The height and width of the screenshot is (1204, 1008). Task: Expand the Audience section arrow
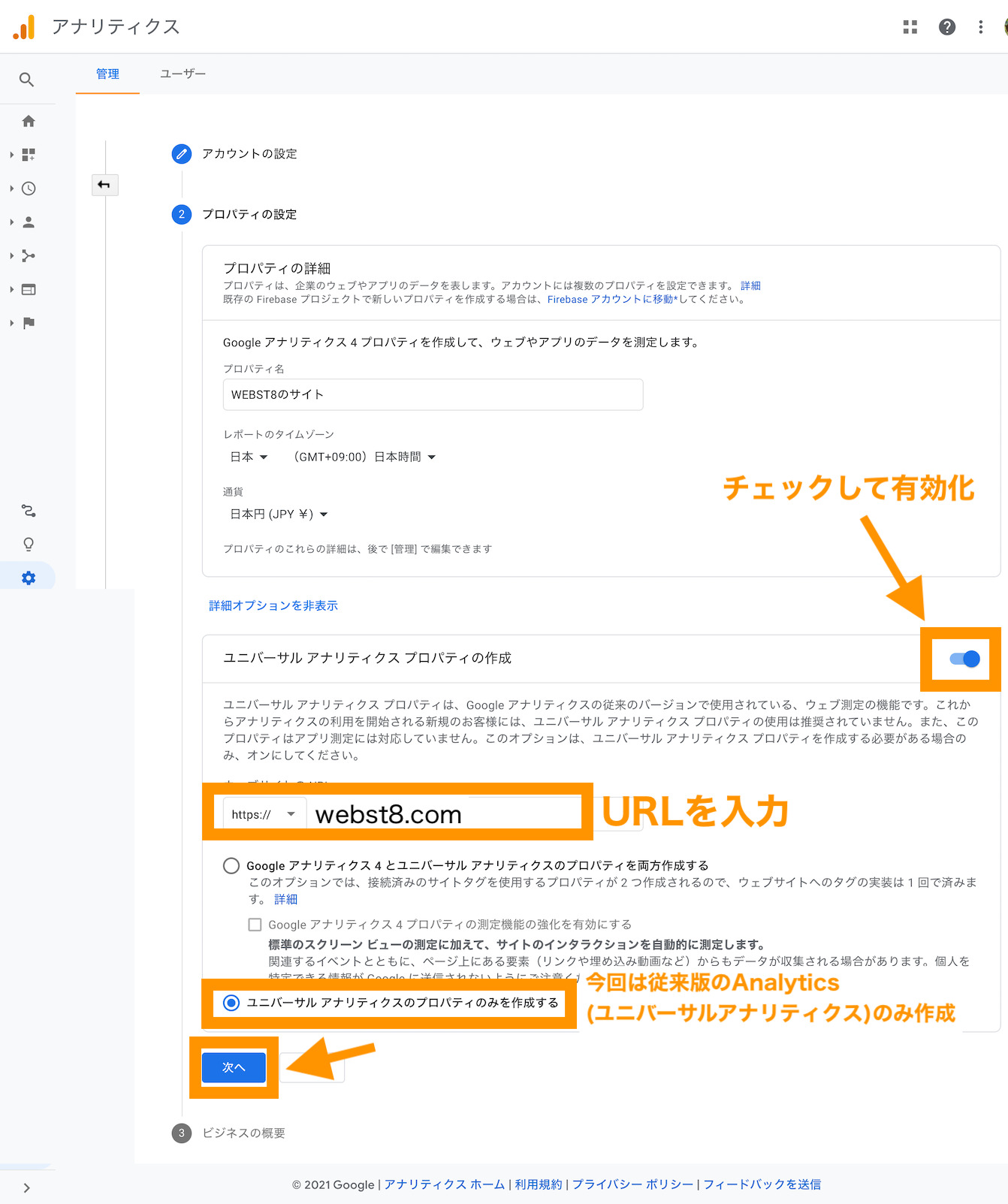pos(11,222)
